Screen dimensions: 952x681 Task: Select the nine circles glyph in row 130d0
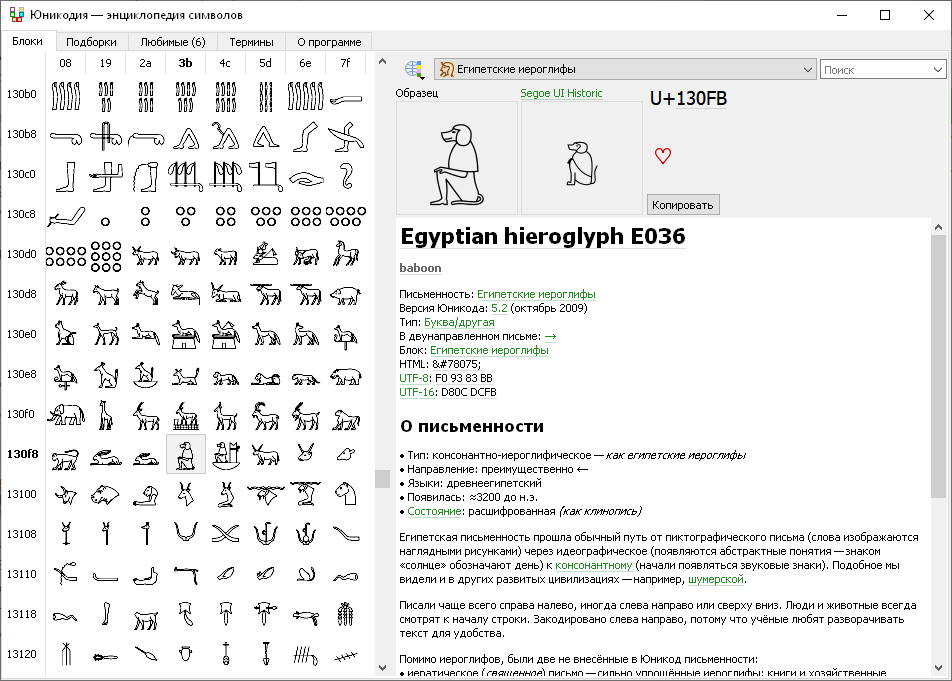coord(106,256)
